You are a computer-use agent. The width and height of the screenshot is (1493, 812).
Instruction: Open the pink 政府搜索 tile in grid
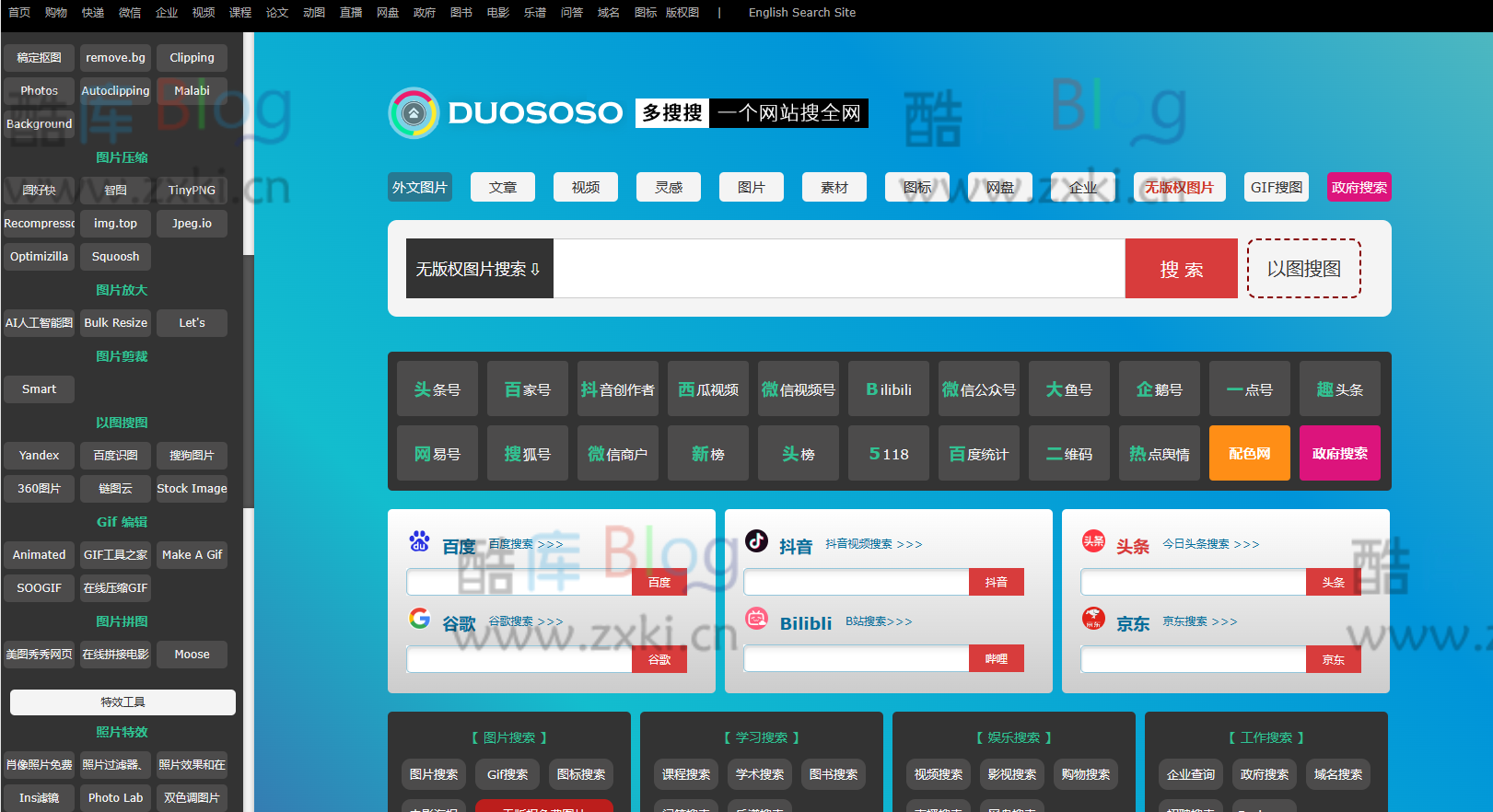pos(1340,453)
